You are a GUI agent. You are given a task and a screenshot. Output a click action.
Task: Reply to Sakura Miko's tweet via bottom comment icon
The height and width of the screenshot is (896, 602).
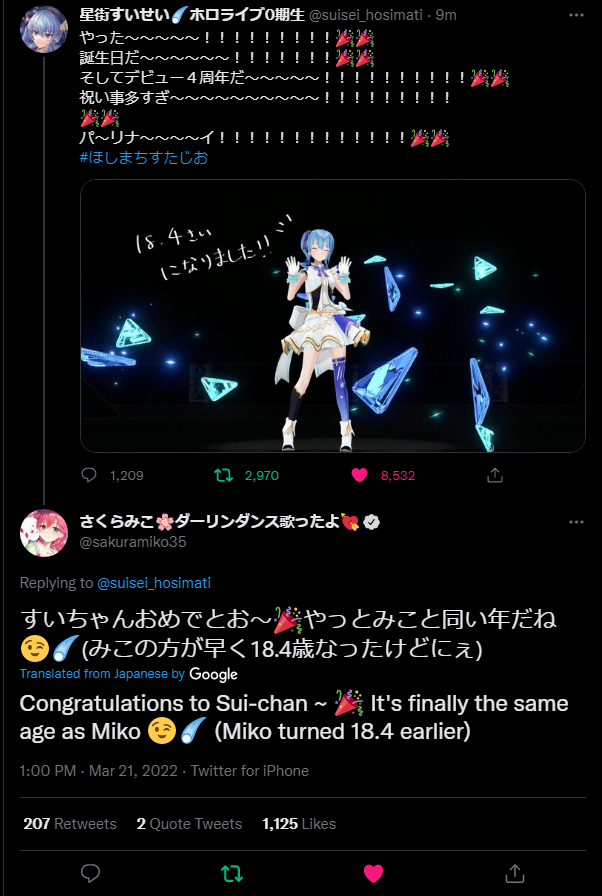[x=91, y=873]
